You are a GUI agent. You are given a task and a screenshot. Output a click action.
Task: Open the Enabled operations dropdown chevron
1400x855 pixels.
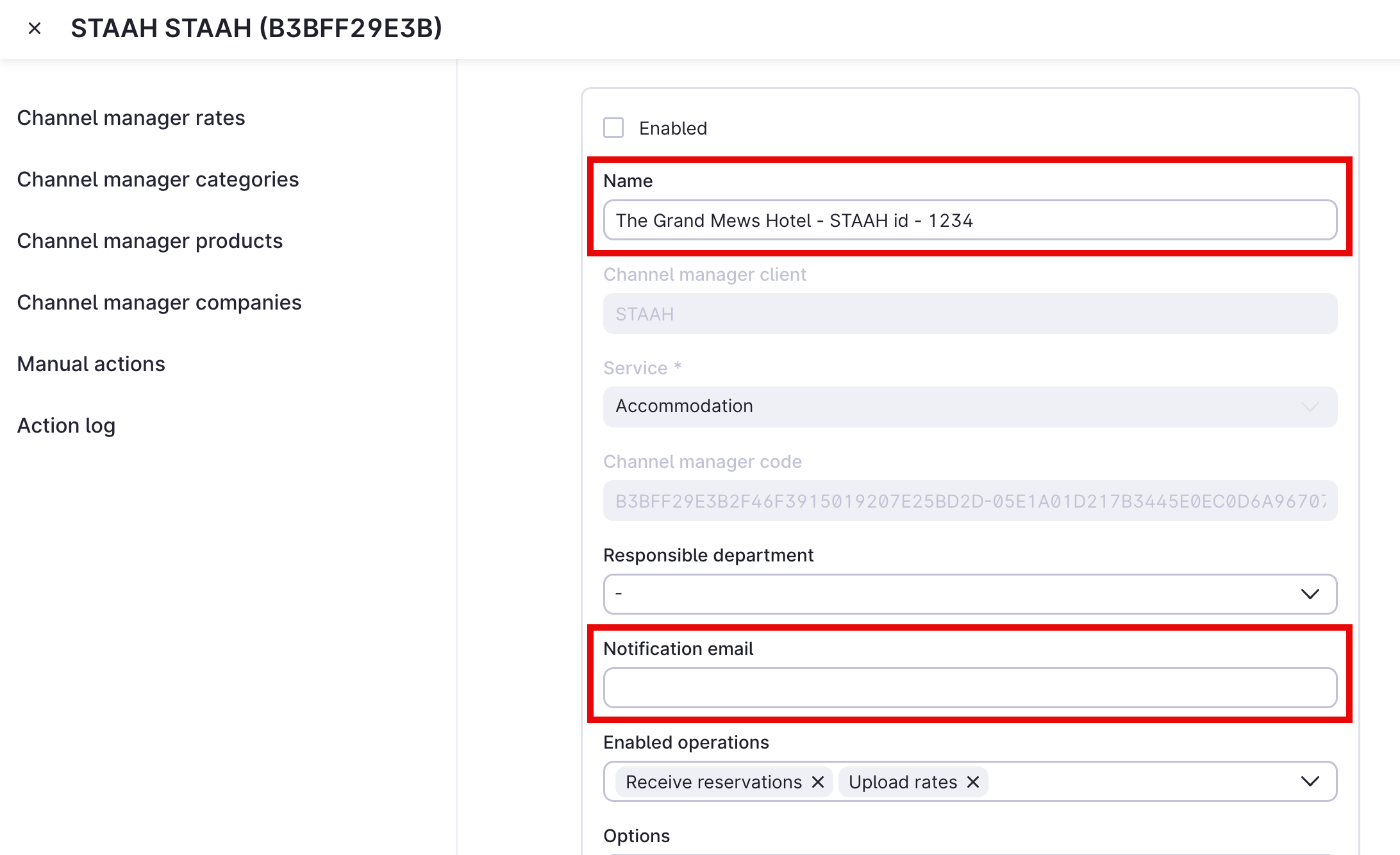tap(1310, 781)
